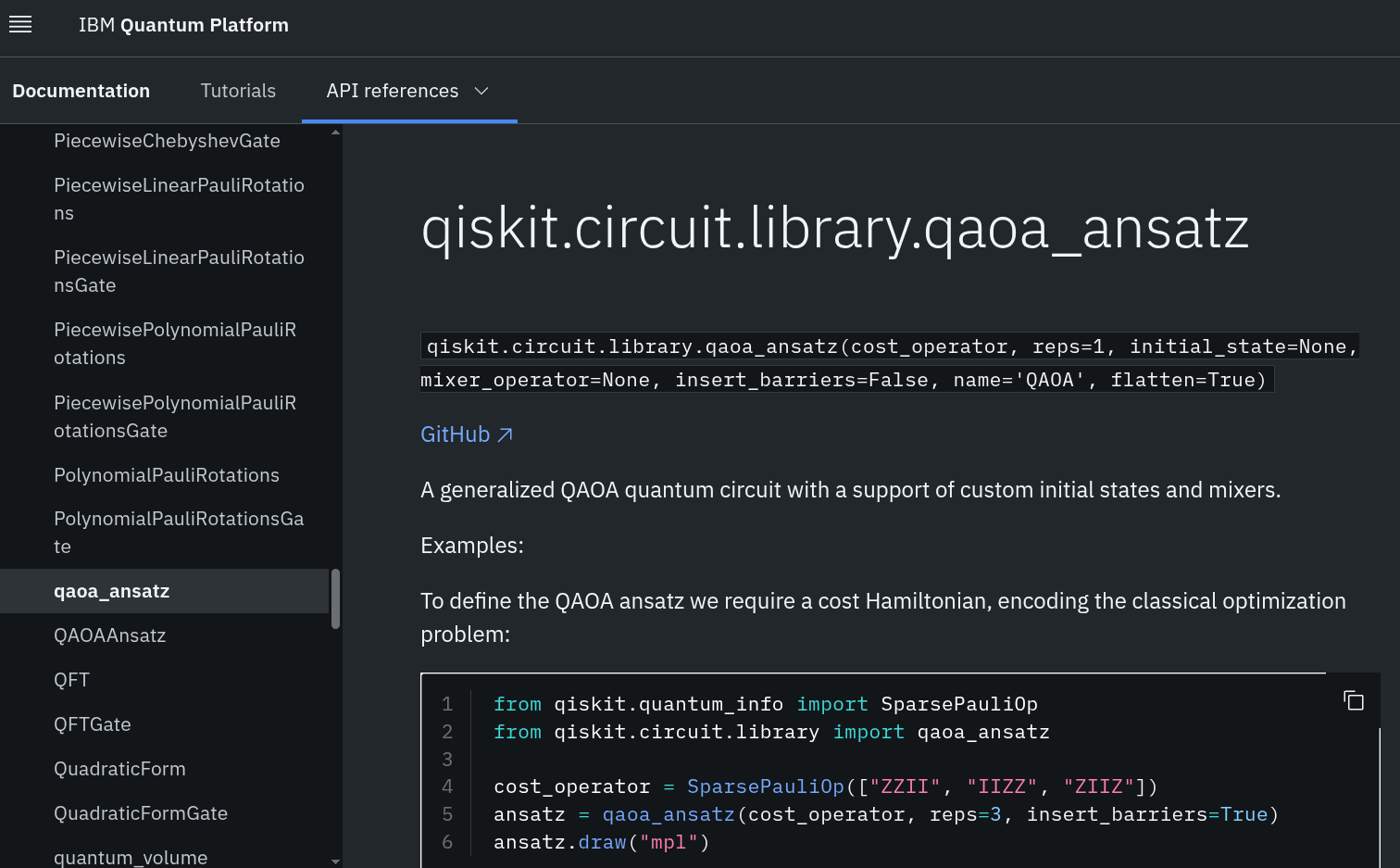
Task: Click code line 'from qiskit.quantum_info import SparsePauliOp'
Action: coord(766,704)
